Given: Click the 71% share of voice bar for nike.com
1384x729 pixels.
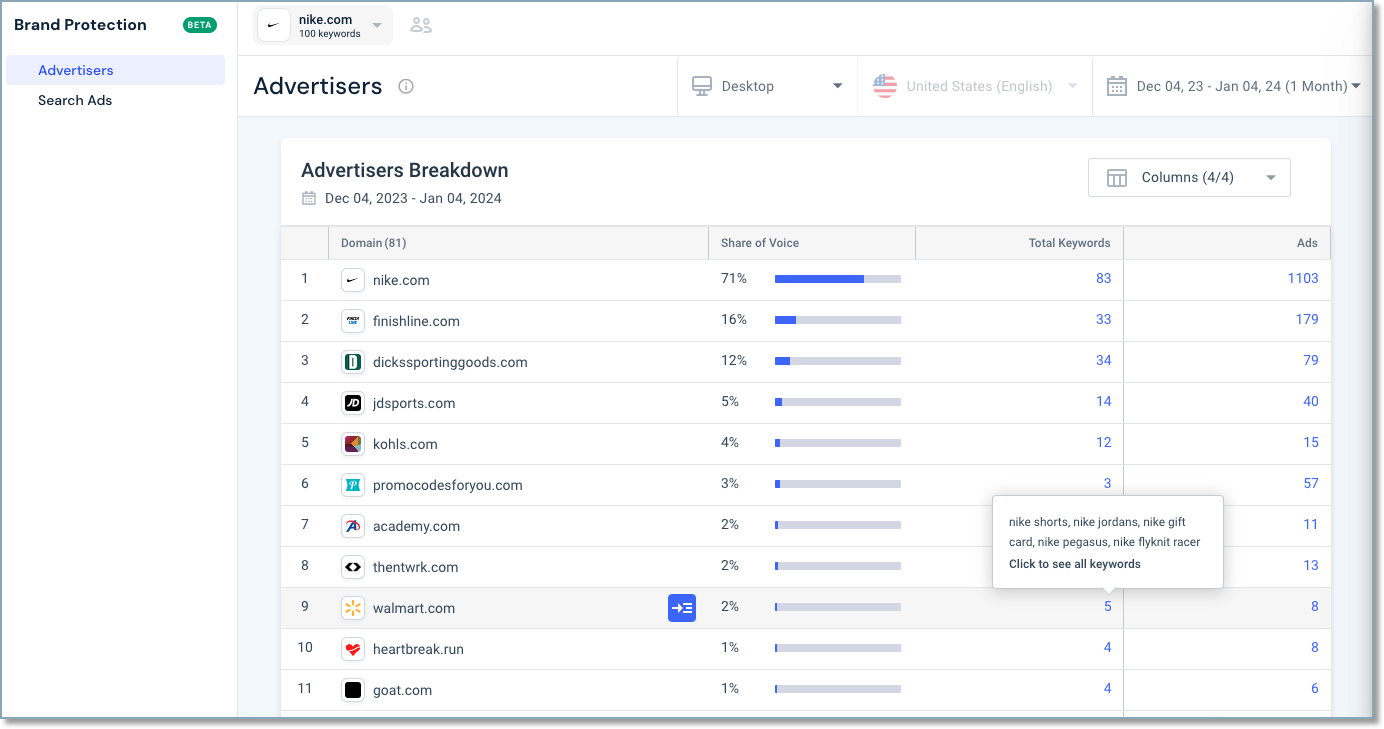Looking at the screenshot, I should pos(837,279).
